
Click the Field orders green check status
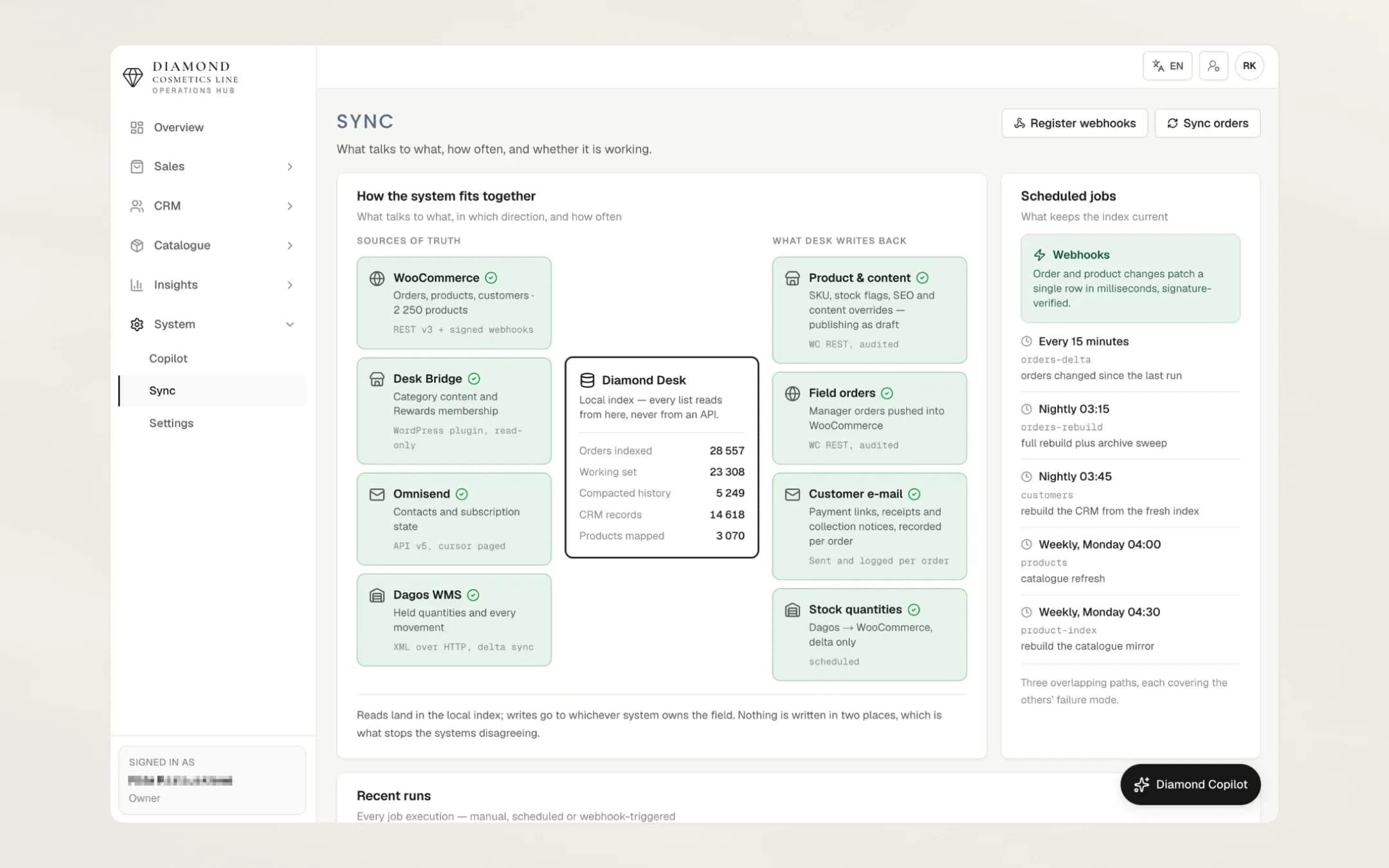(x=887, y=393)
